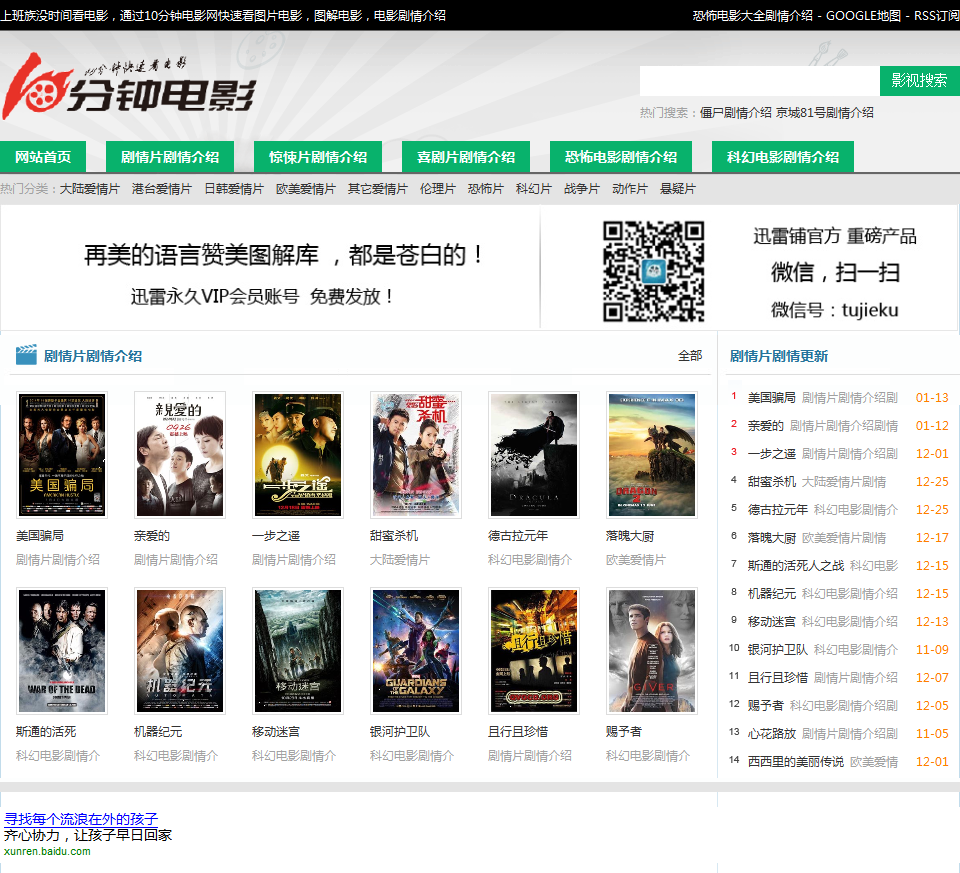This screenshot has height=873, width=960.
Task: Open the 网站首页 navigation tab
Action: tap(43, 157)
